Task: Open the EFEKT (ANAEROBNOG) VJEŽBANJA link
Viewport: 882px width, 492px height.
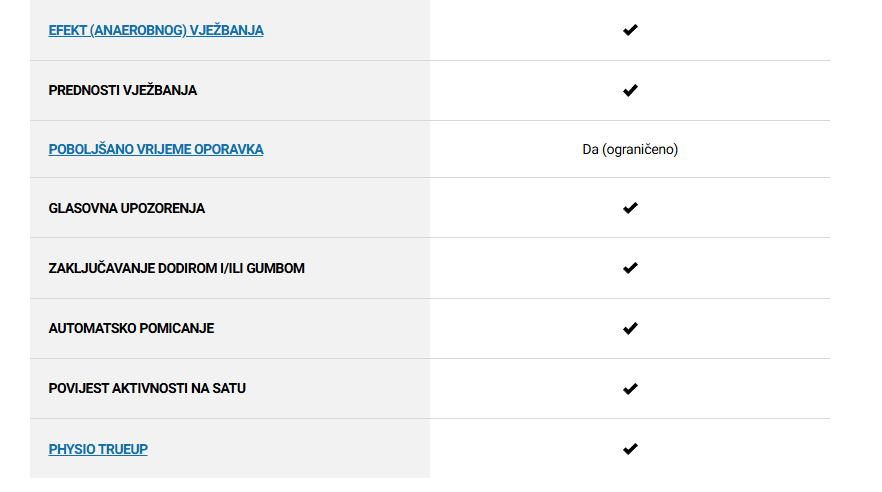Action: [x=156, y=30]
